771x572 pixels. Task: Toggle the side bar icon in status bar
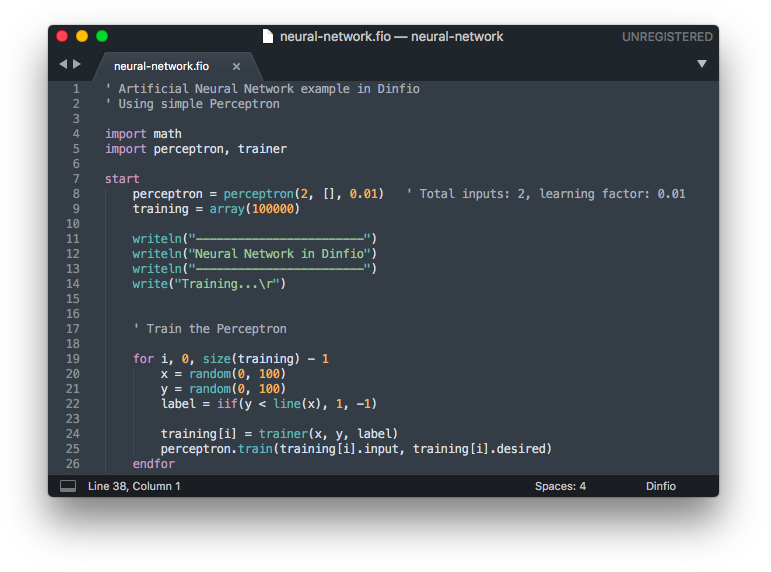click(68, 486)
